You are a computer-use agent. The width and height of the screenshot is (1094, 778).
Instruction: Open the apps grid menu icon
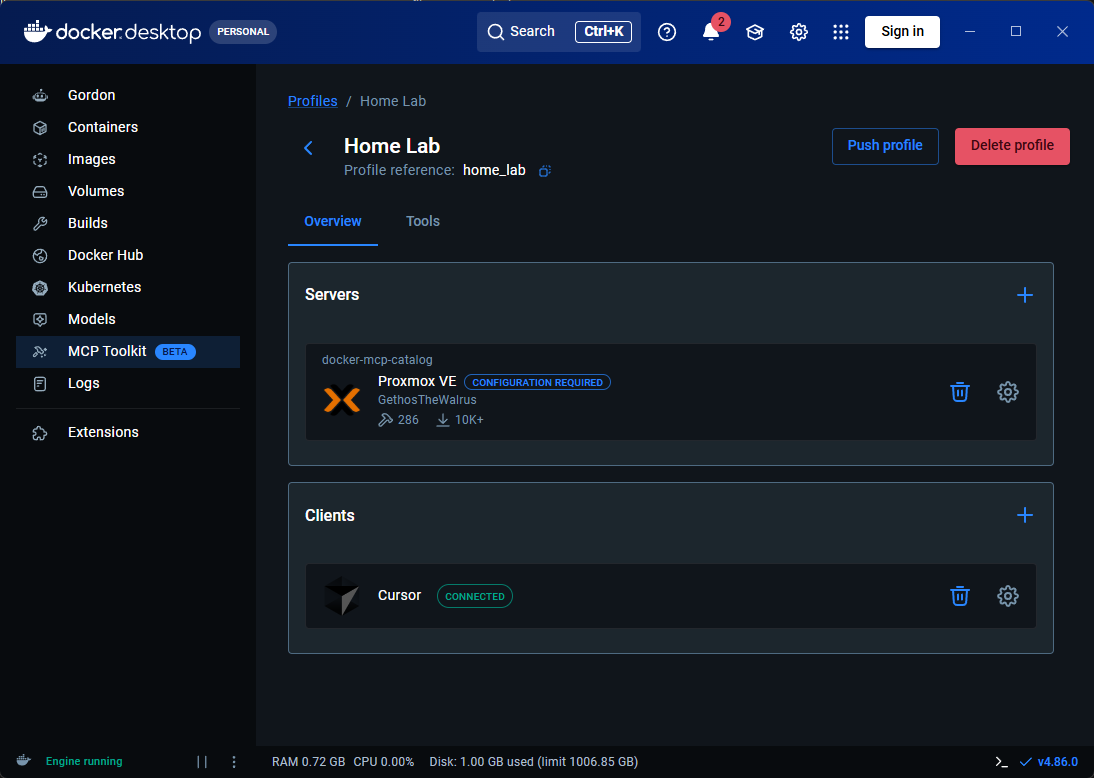[x=841, y=32]
